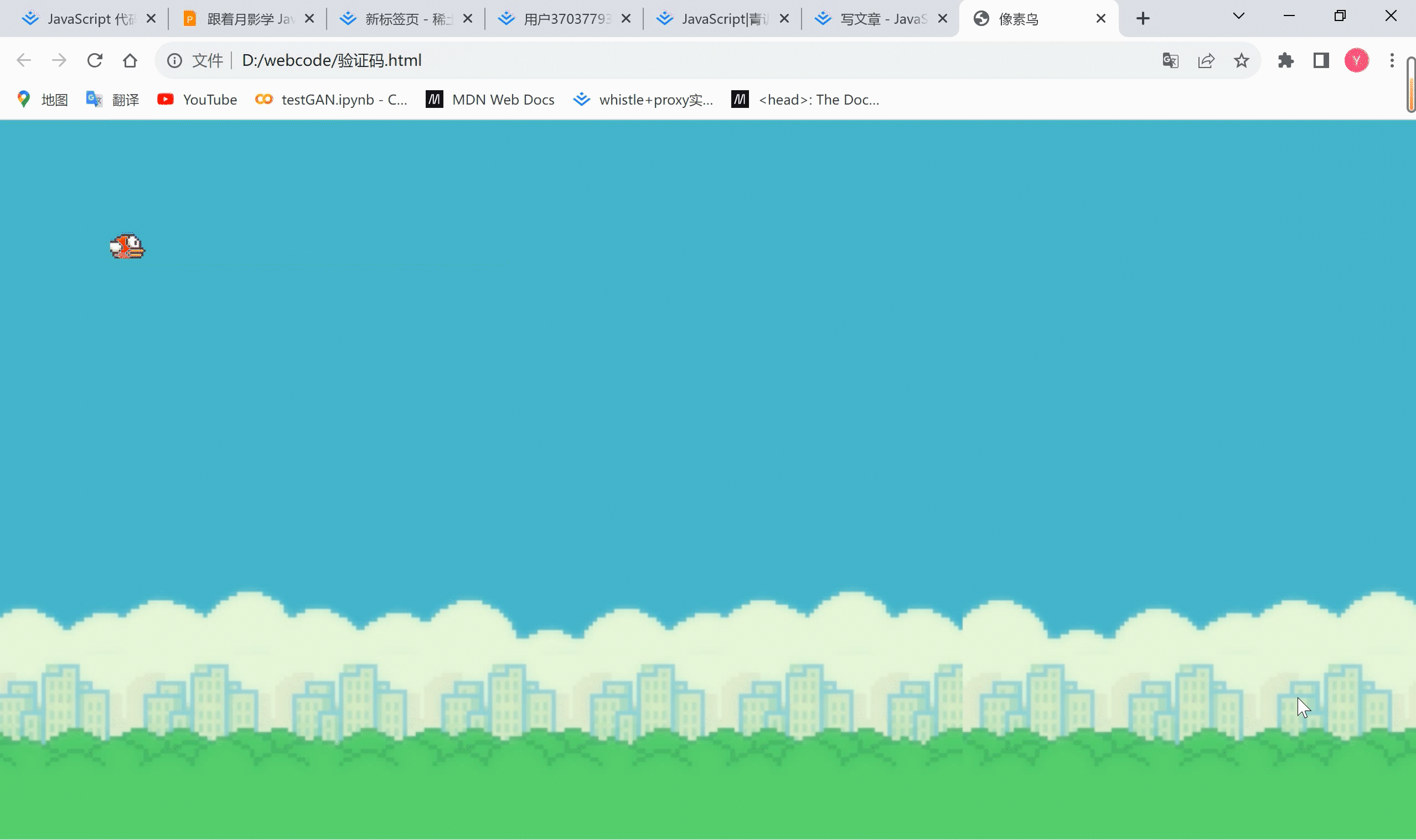
Task: Click the home page icon
Action: click(130, 60)
